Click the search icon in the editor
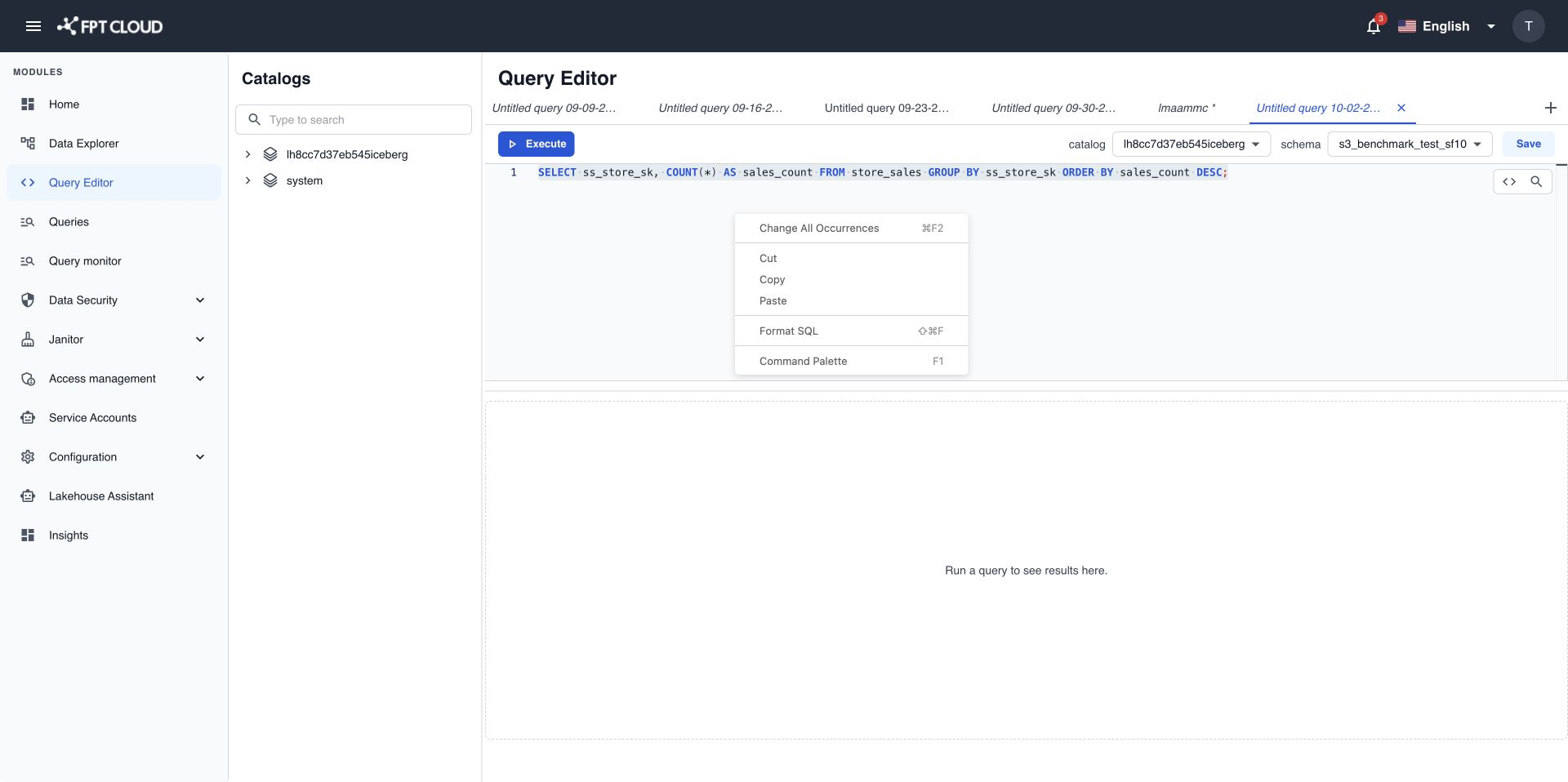 pyautogui.click(x=1536, y=181)
